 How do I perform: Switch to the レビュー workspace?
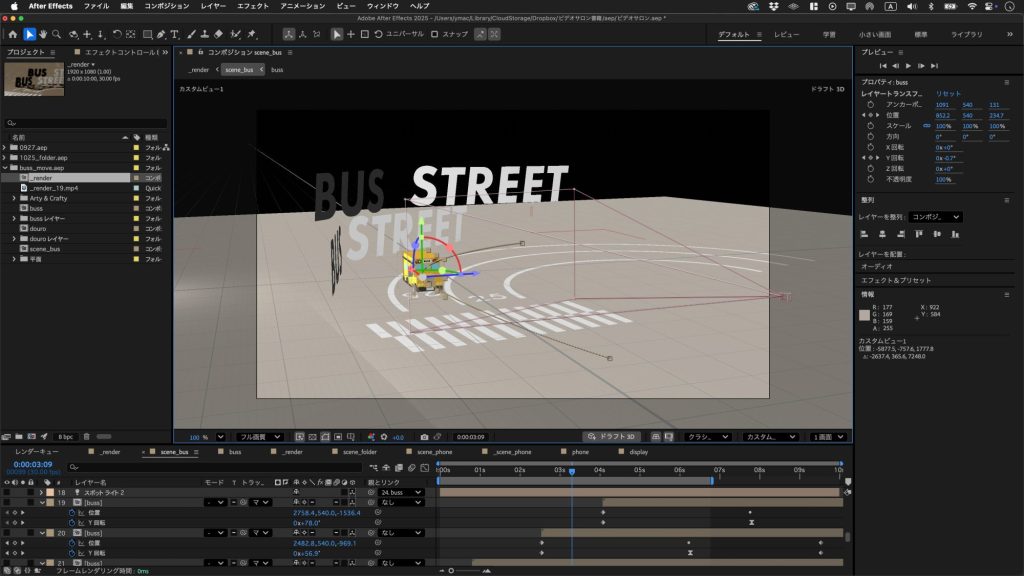[786, 35]
